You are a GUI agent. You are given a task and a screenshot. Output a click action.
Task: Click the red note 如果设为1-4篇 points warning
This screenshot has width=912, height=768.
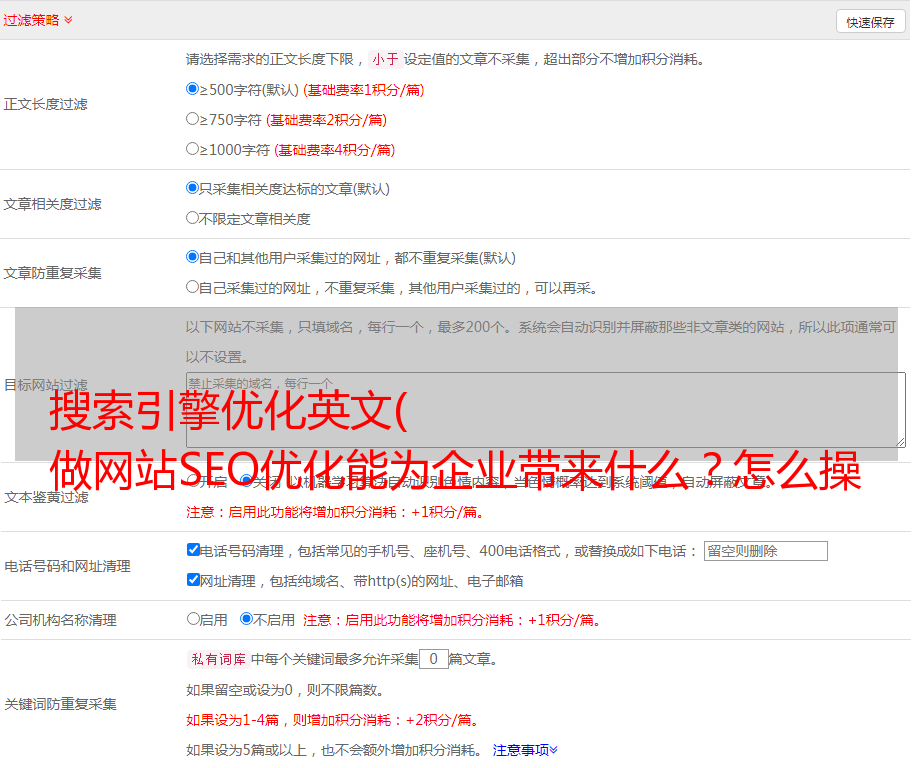334,720
